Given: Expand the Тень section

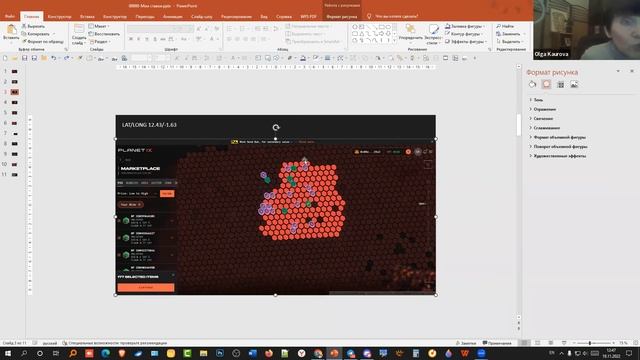Looking at the screenshot, I should tap(536, 100).
